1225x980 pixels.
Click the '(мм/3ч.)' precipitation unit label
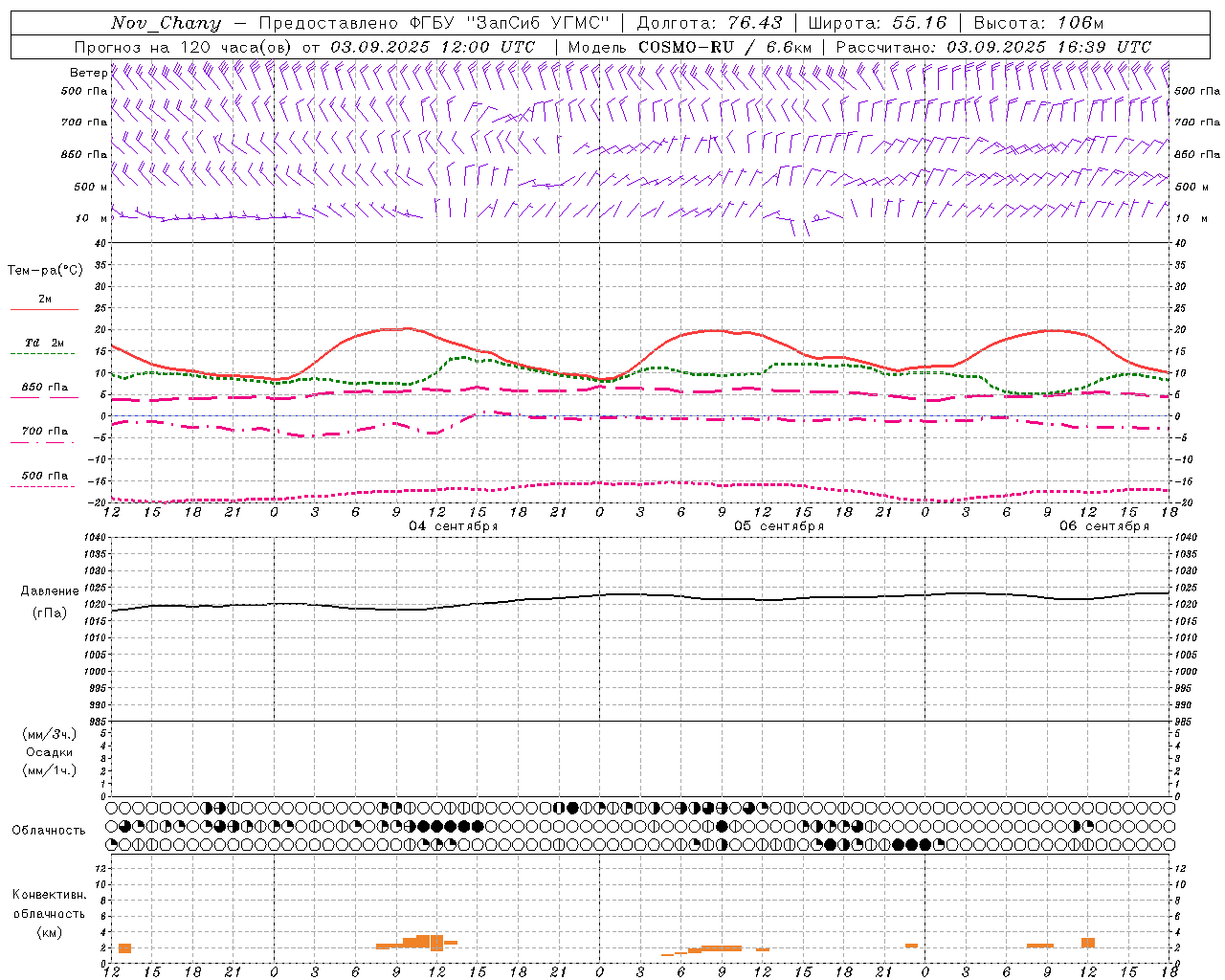[x=50, y=734]
